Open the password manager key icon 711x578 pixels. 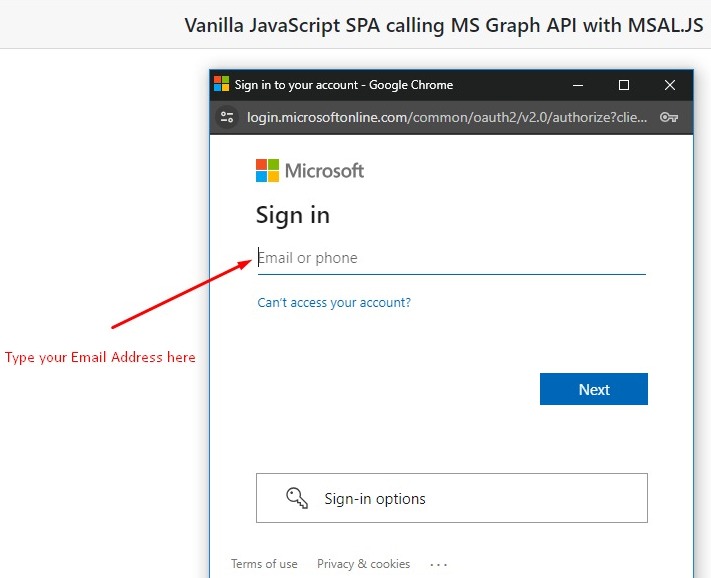[669, 117]
